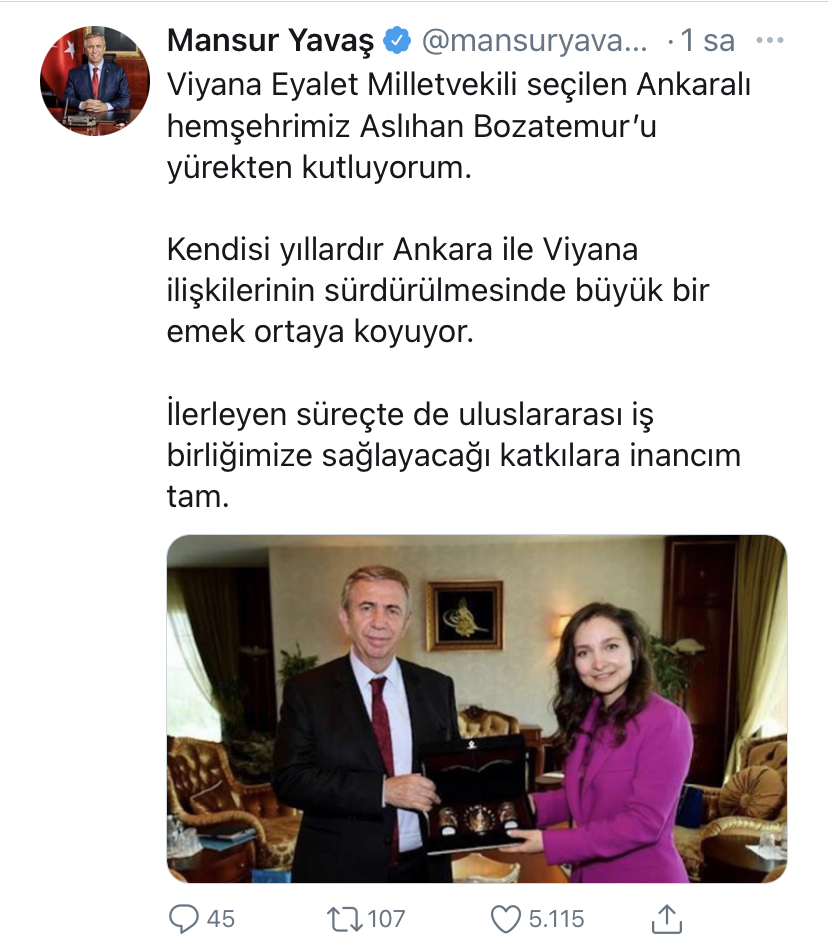Image resolution: width=828 pixels, height=947 pixels.
Task: Open the @mansuryava... handle link
Action: [534, 41]
